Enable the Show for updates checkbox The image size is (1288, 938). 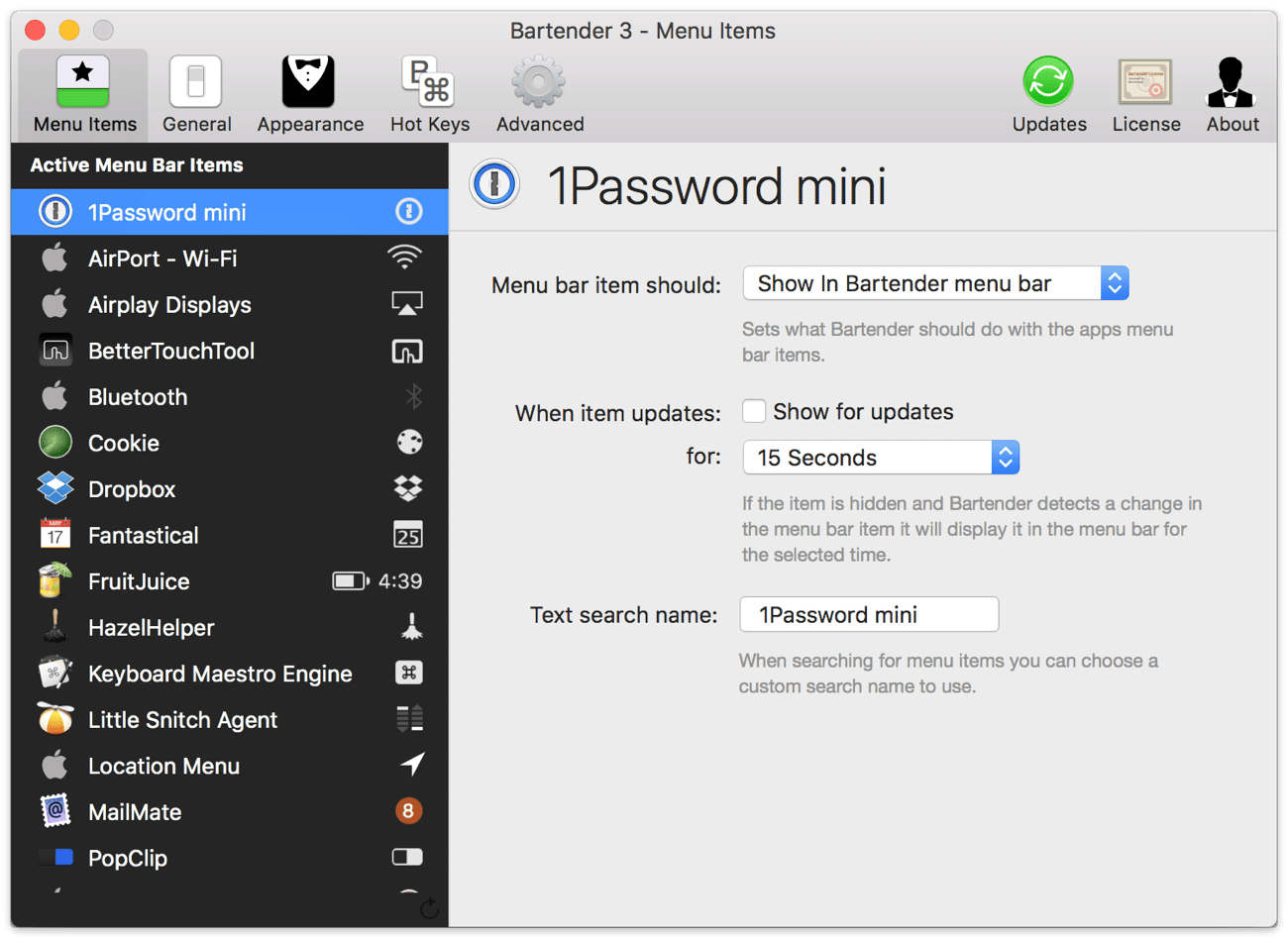pos(754,411)
